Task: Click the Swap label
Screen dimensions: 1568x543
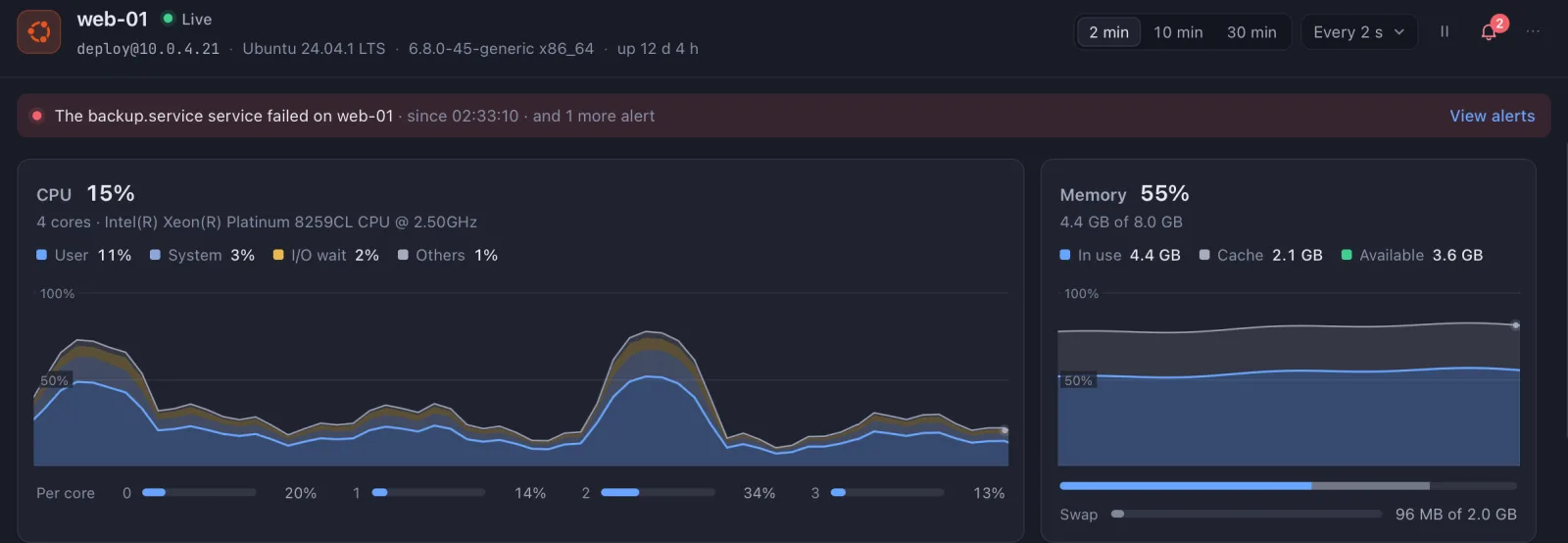Action: (x=1078, y=514)
